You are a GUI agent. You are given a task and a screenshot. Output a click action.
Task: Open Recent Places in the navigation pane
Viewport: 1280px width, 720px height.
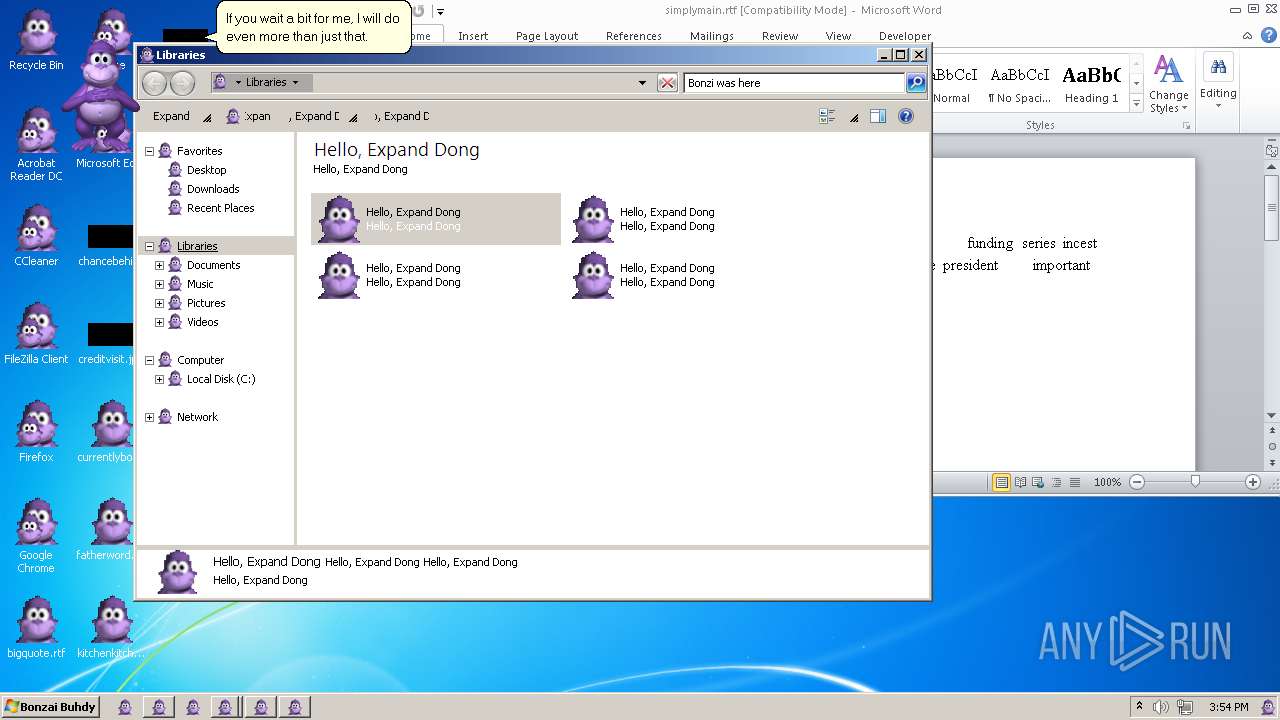[220, 208]
